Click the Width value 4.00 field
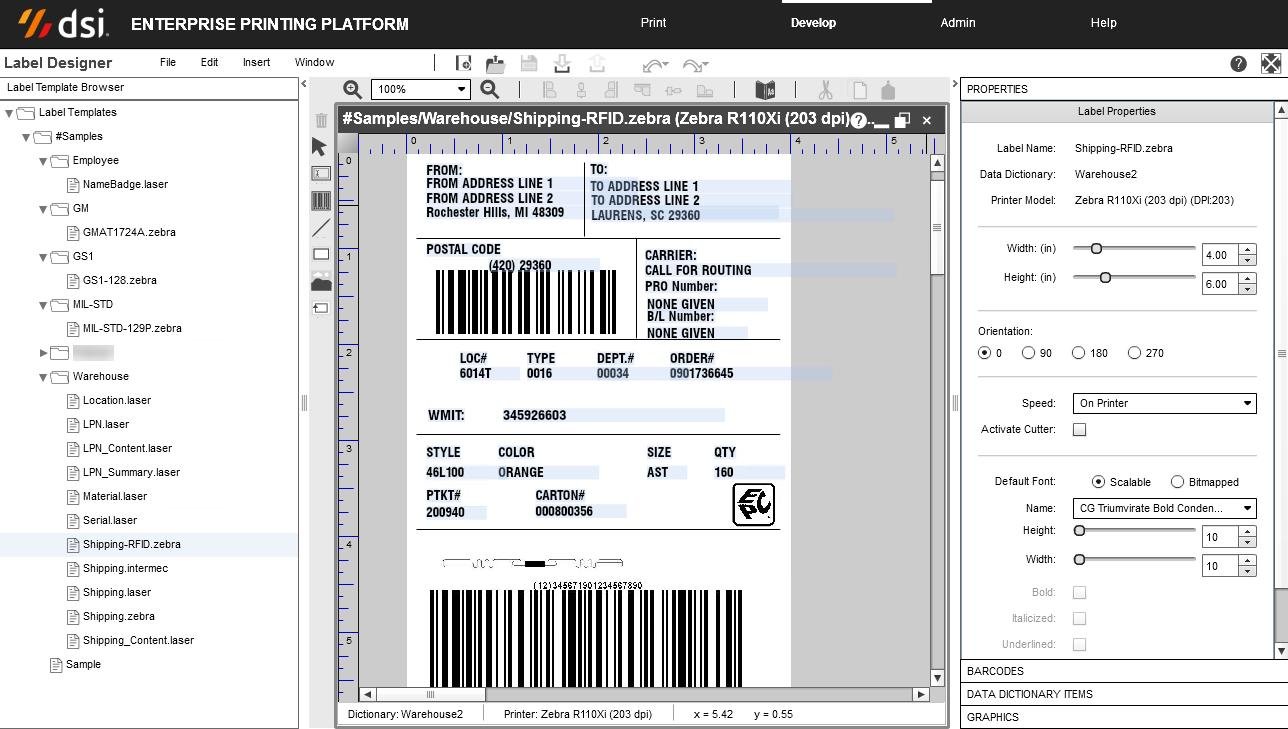This screenshot has height=729, width=1288. click(x=1220, y=255)
